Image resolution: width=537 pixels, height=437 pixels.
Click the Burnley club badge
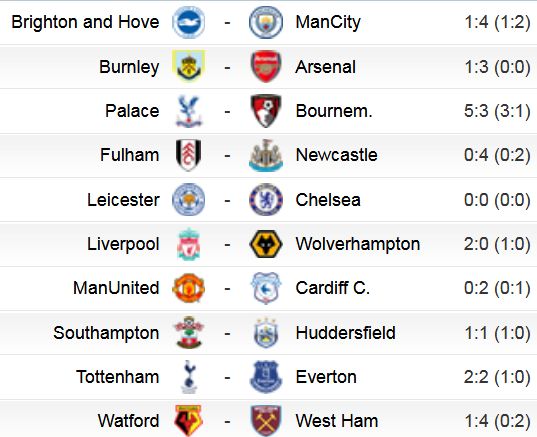click(188, 66)
